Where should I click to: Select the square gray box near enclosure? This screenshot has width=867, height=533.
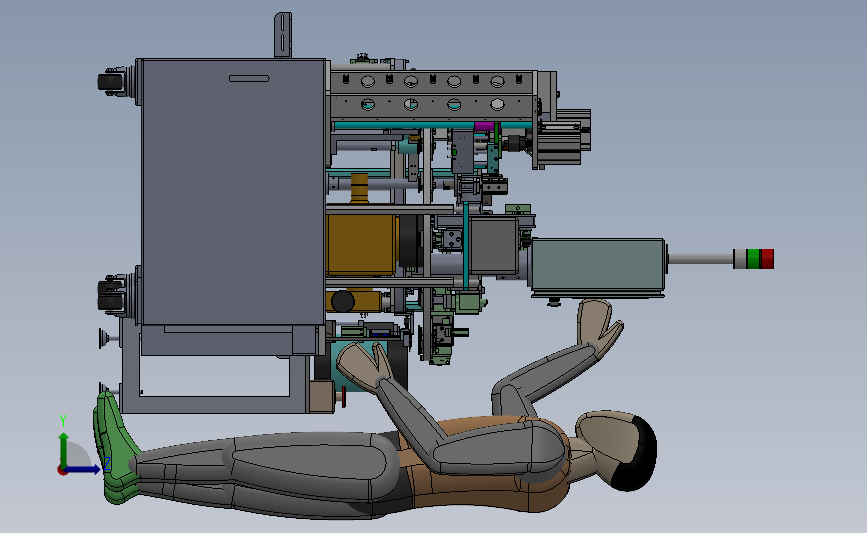point(494,245)
